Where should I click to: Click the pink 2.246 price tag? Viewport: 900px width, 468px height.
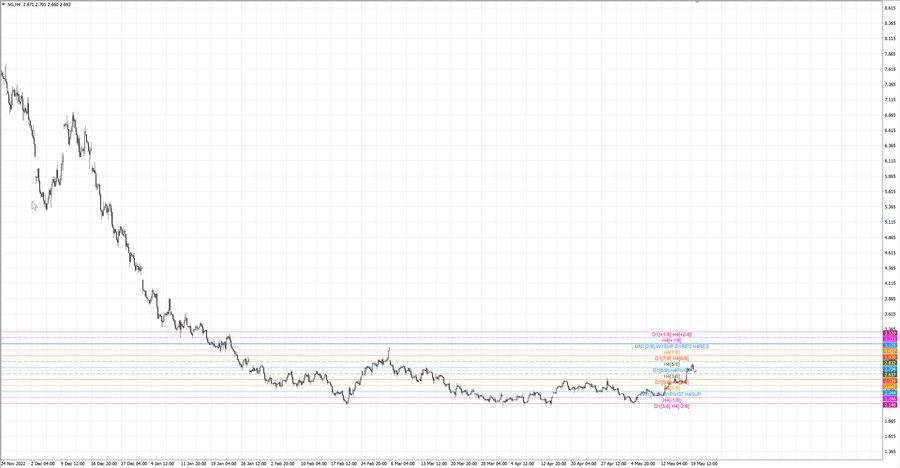[x=890, y=399]
